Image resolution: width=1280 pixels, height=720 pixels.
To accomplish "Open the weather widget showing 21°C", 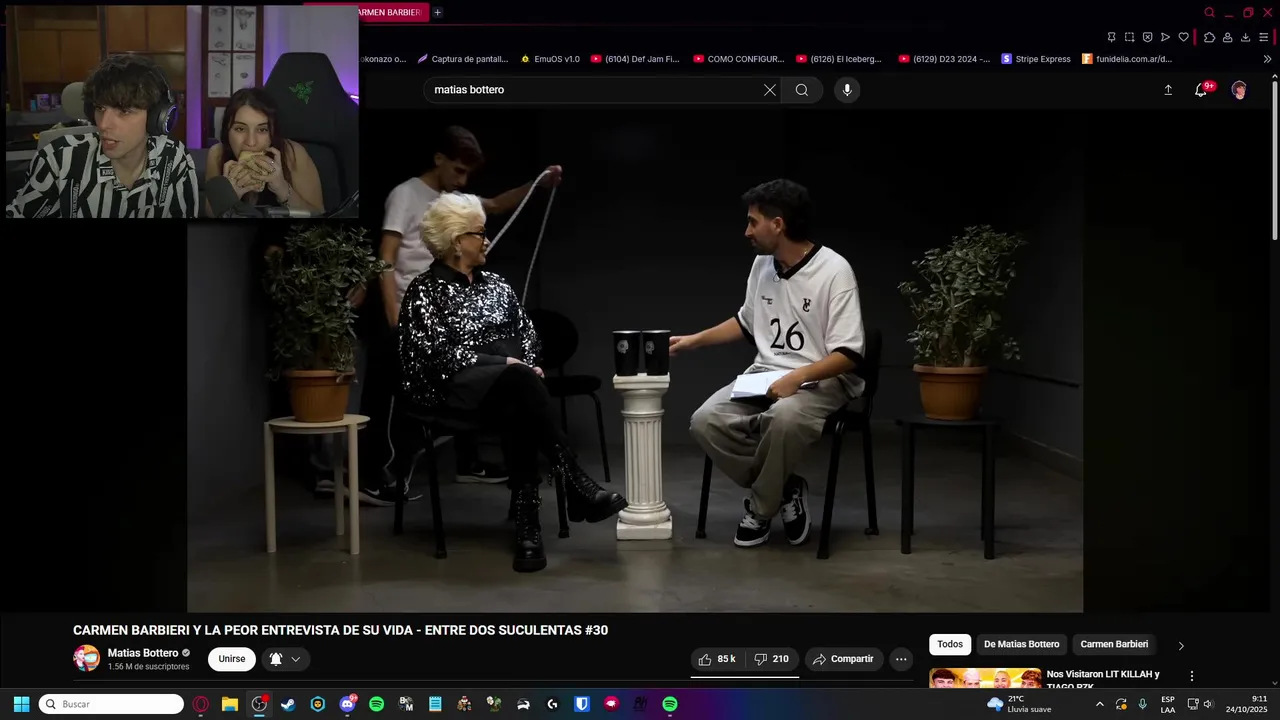I will 1019,704.
